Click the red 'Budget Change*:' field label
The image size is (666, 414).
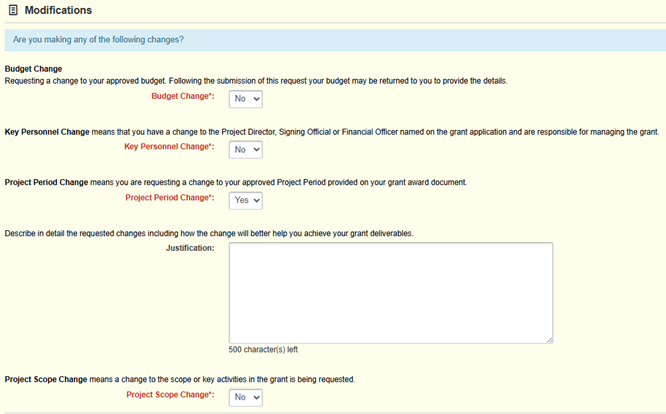pyautogui.click(x=183, y=96)
